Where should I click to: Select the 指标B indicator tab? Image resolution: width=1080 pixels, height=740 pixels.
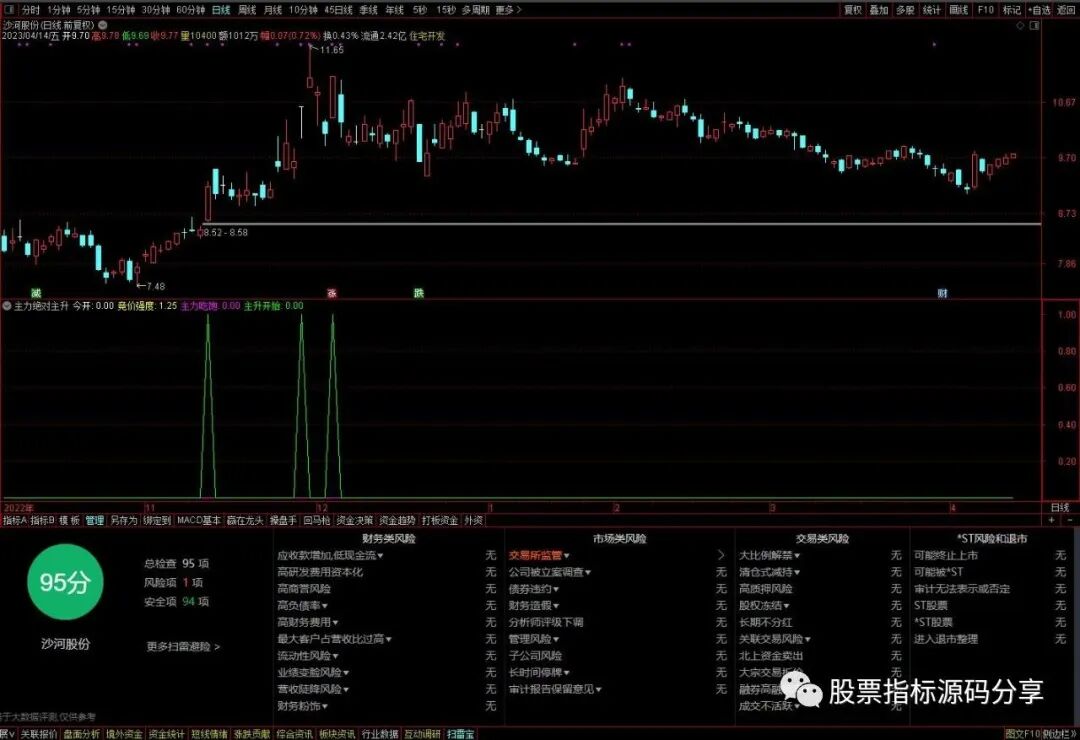tap(43, 521)
